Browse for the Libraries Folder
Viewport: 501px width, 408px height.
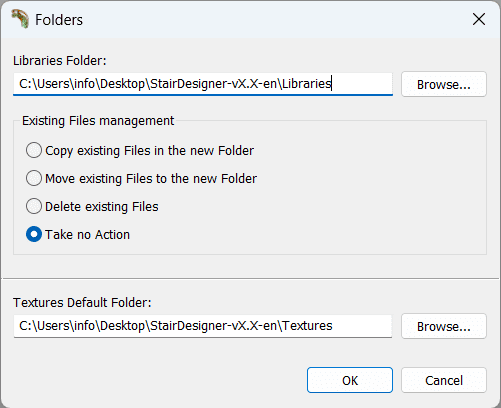[444, 84]
